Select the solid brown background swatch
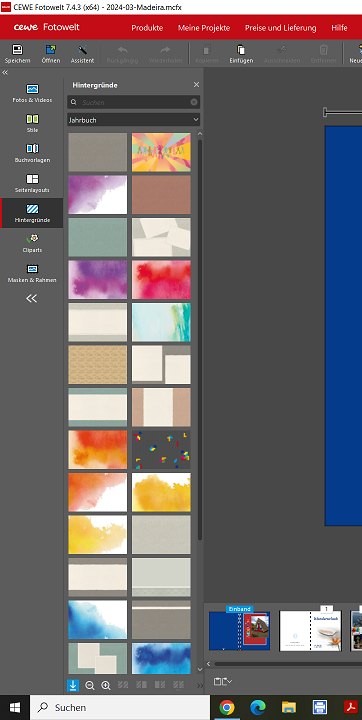Image resolution: width=362 pixels, height=720 pixels. (x=161, y=195)
